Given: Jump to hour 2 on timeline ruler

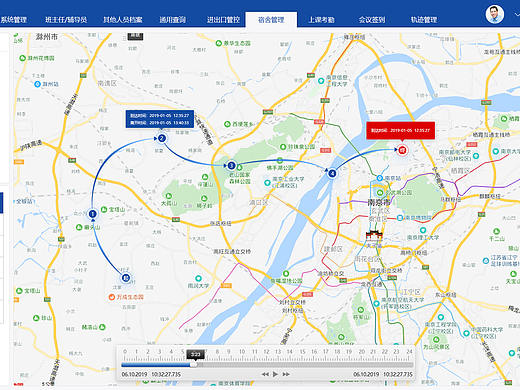Looking at the screenshot, I should (x=148, y=352).
